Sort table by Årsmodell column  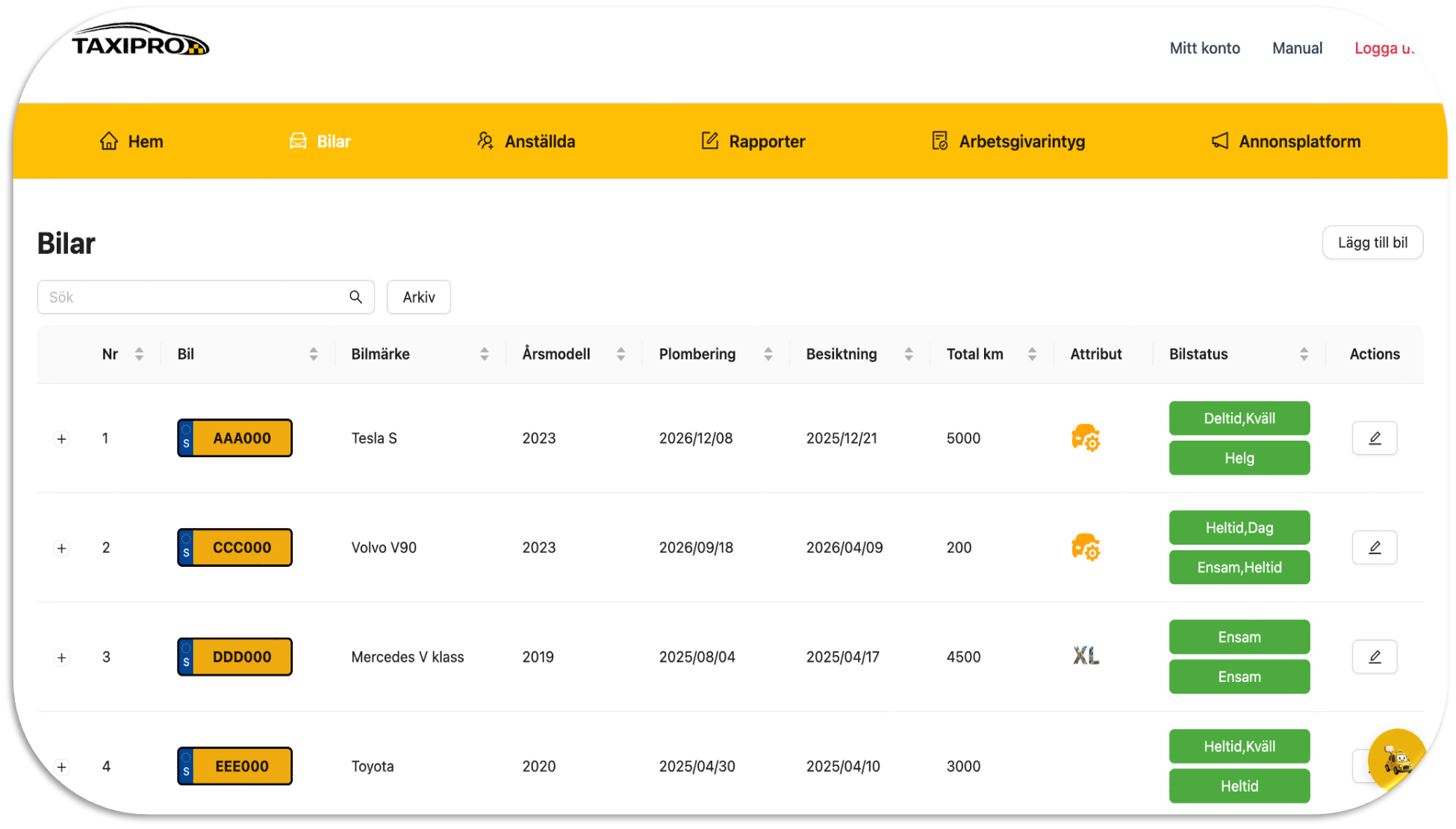pos(620,354)
